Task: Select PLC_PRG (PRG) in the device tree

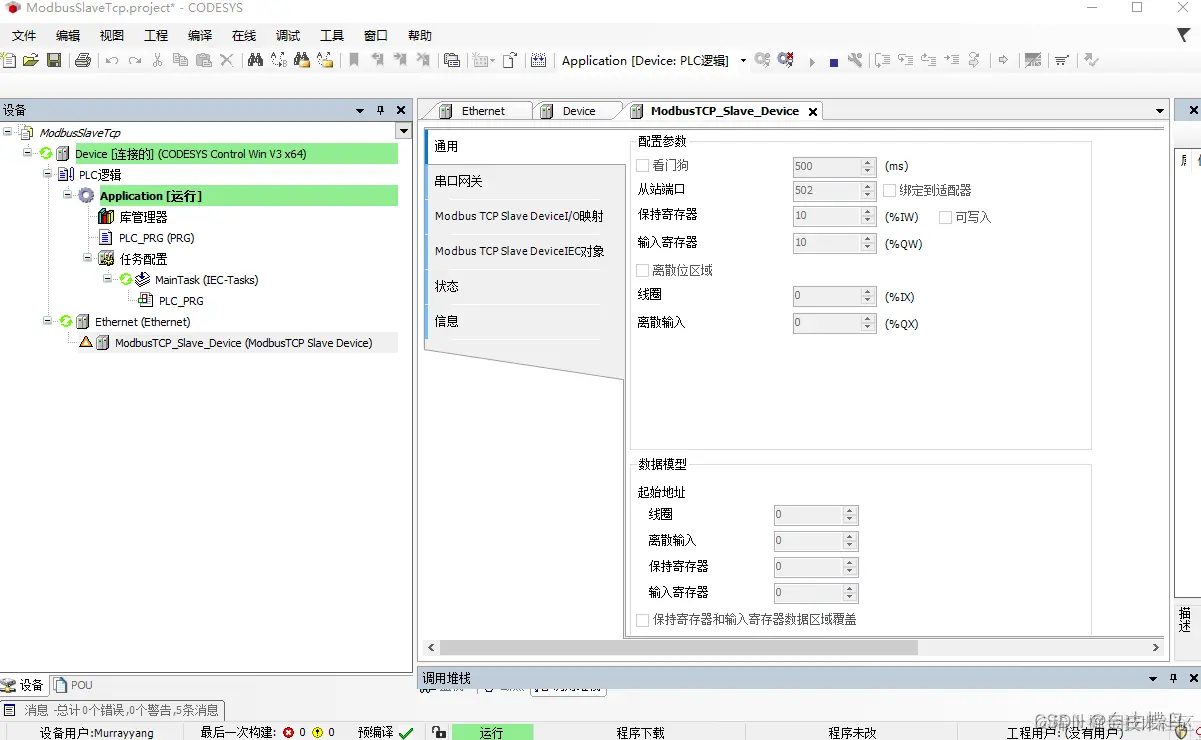Action: click(156, 238)
